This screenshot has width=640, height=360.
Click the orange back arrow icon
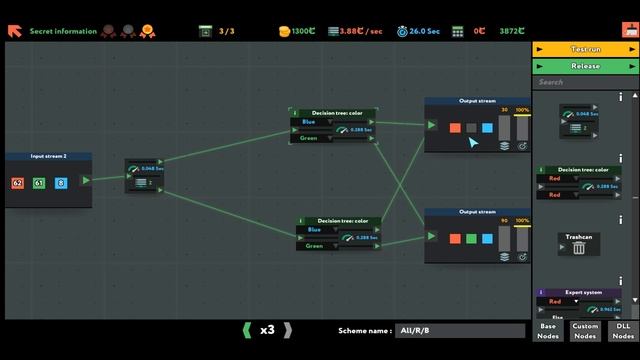(x=15, y=31)
